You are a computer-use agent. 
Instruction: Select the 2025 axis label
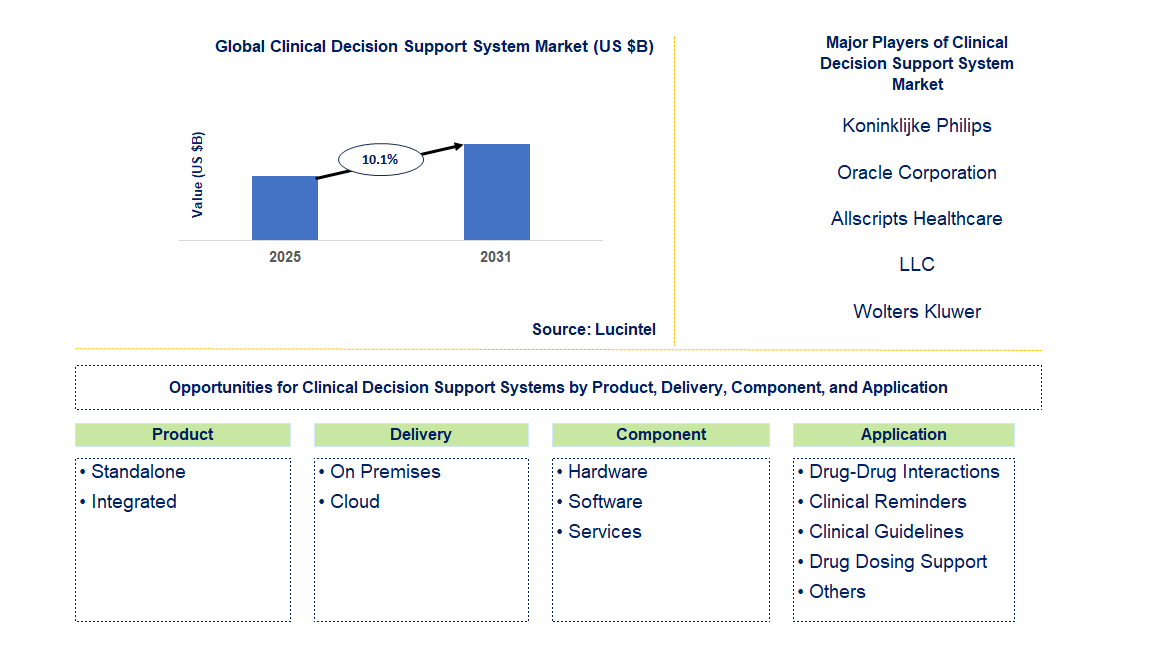285,257
